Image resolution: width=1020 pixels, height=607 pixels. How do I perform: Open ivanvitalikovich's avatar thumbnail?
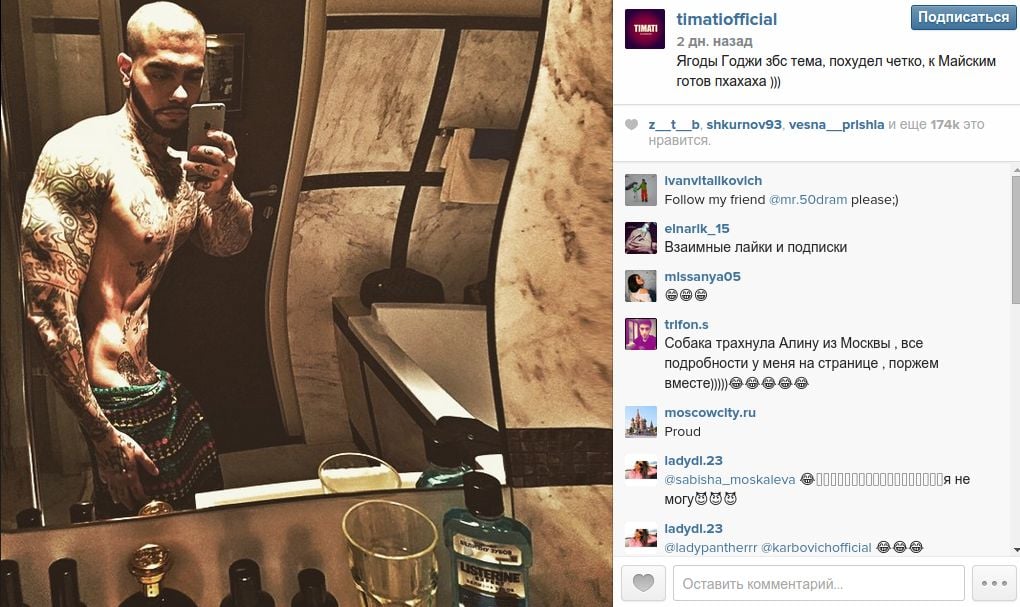click(x=641, y=190)
